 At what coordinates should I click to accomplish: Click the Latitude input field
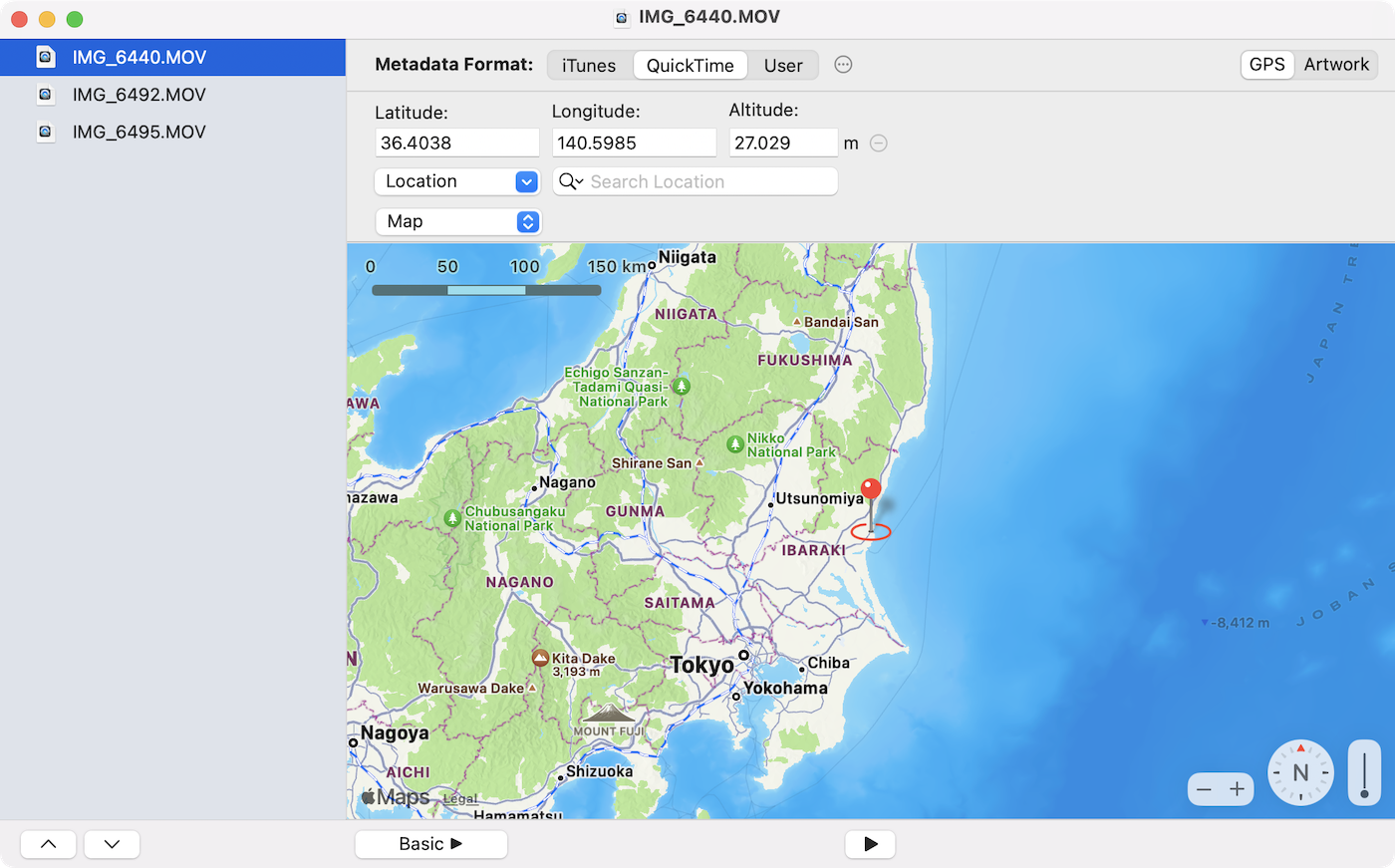tap(457, 143)
